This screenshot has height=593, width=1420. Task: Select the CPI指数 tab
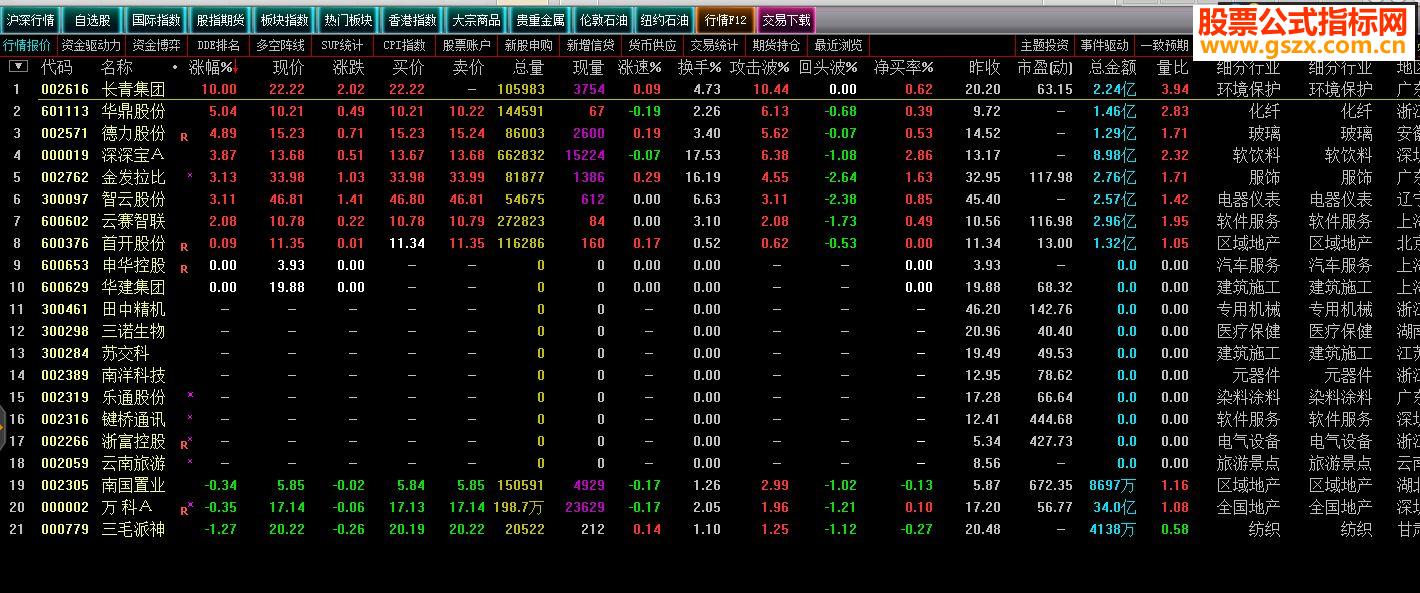click(404, 45)
